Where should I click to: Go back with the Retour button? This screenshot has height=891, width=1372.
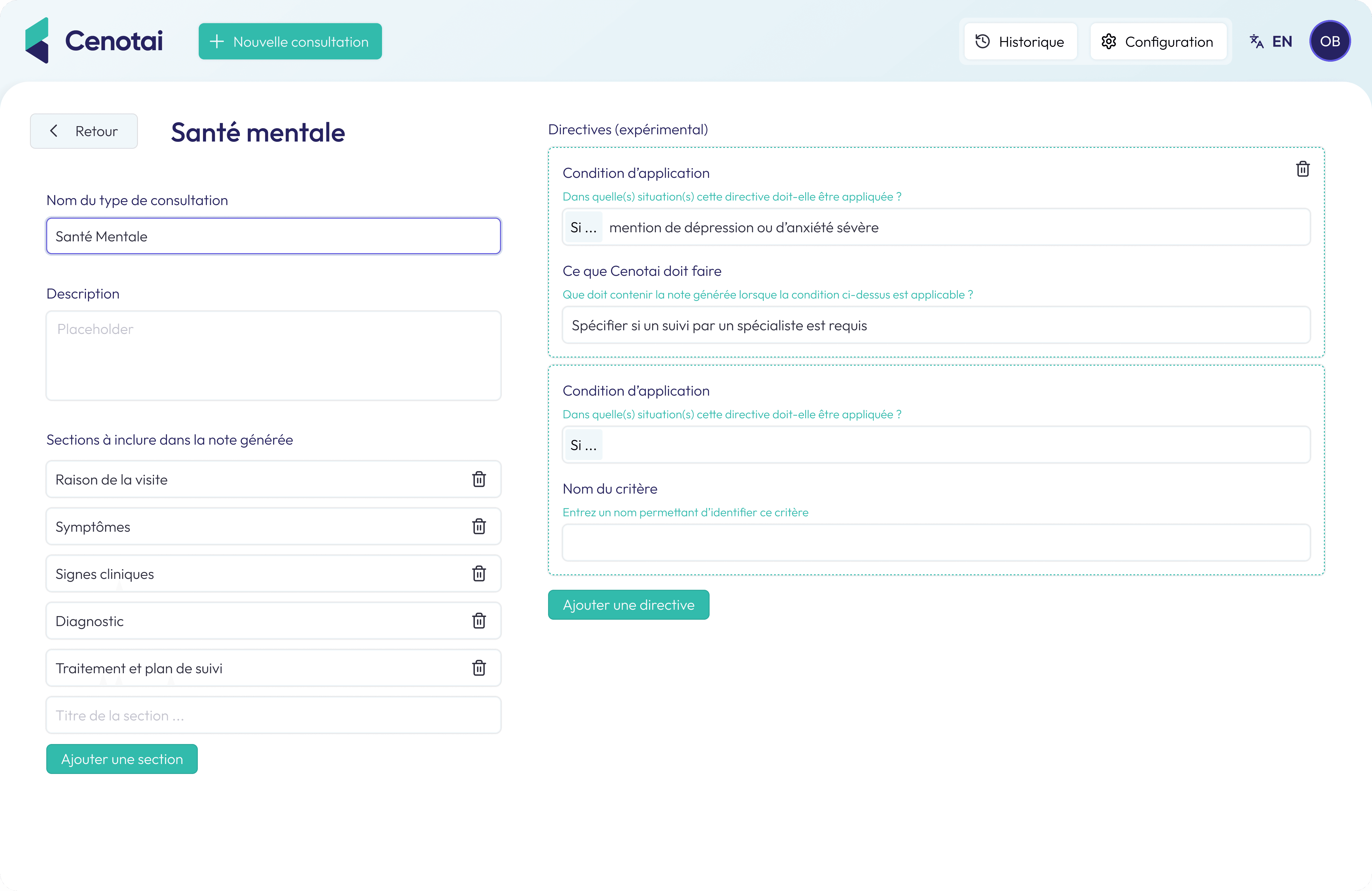(84, 131)
